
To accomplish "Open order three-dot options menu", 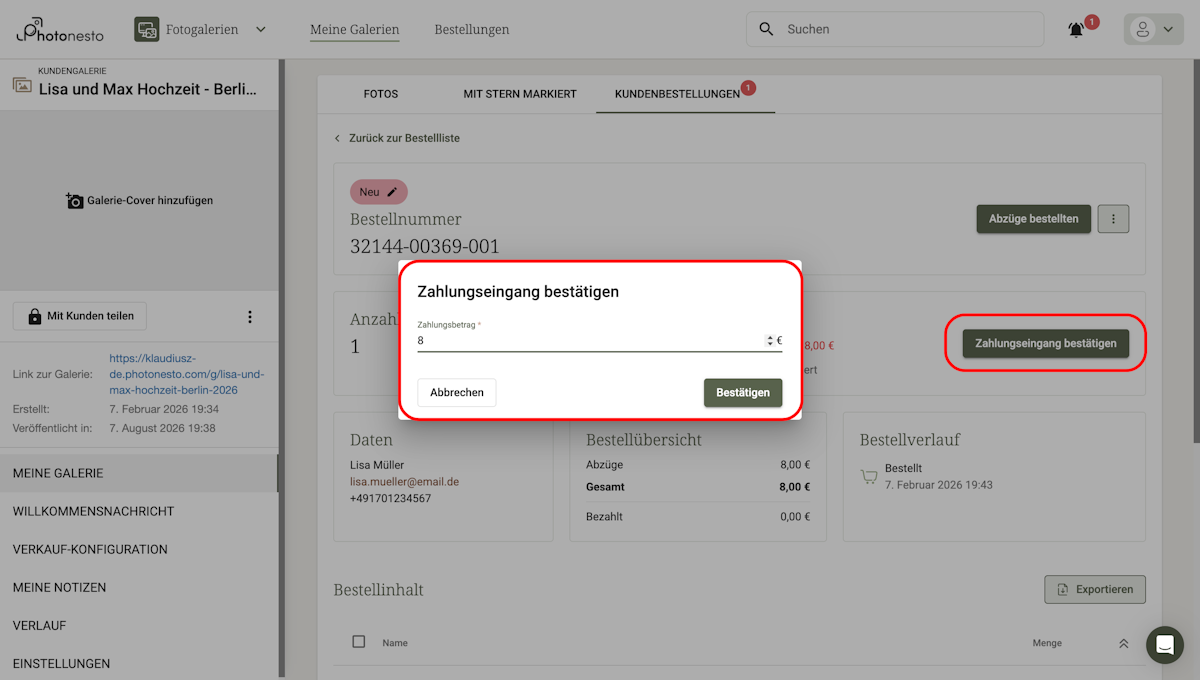I will click(1113, 219).
